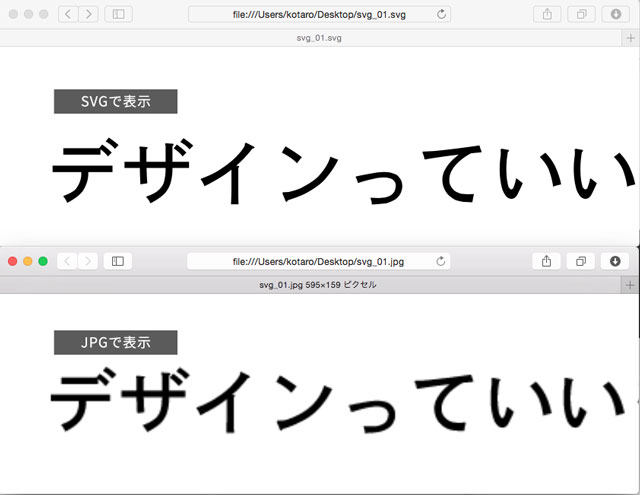The height and width of the screenshot is (495, 640).
Task: Go forward in svg_01.jpg Safari window
Action: click(x=88, y=261)
